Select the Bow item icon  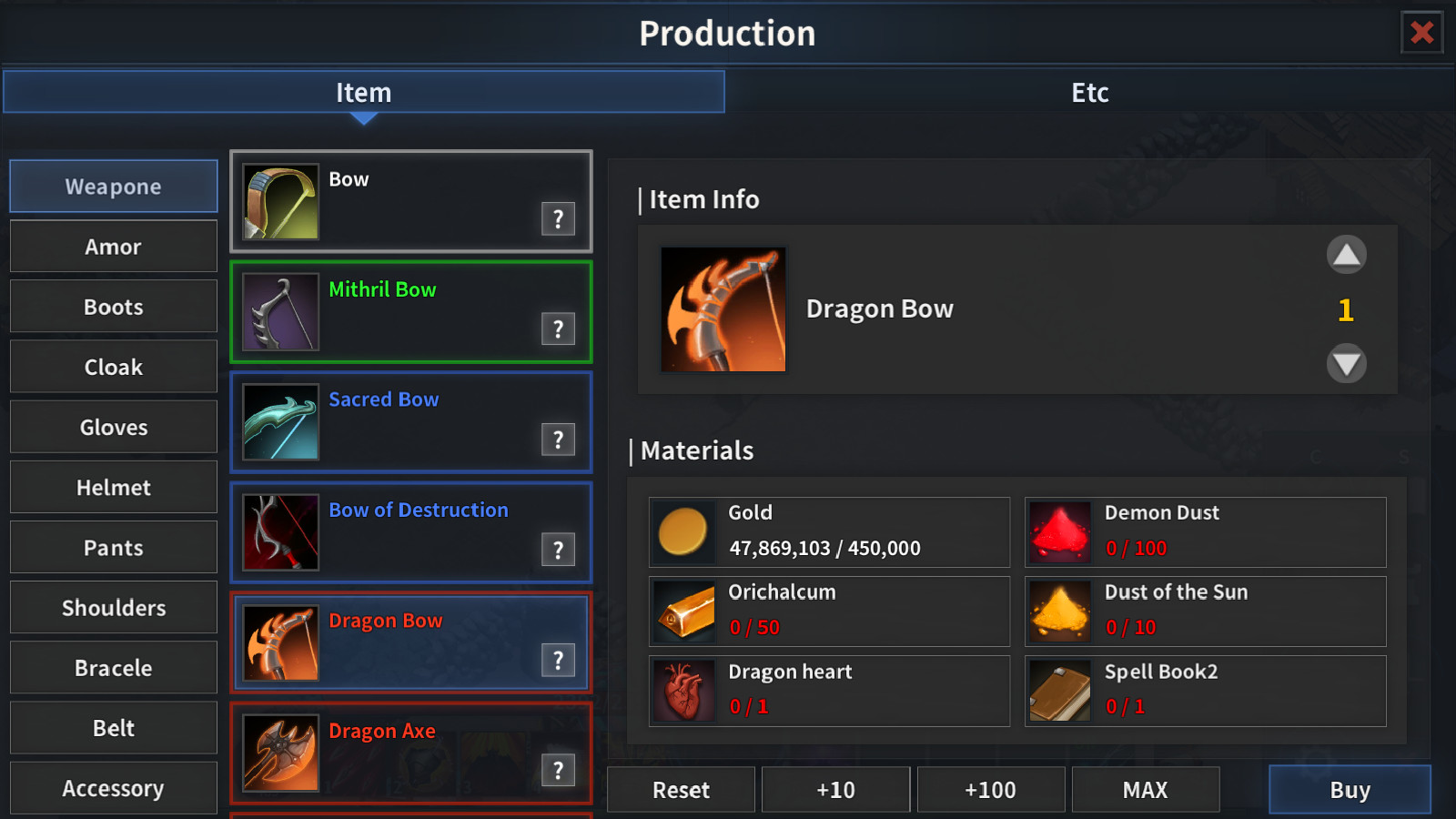(x=281, y=202)
